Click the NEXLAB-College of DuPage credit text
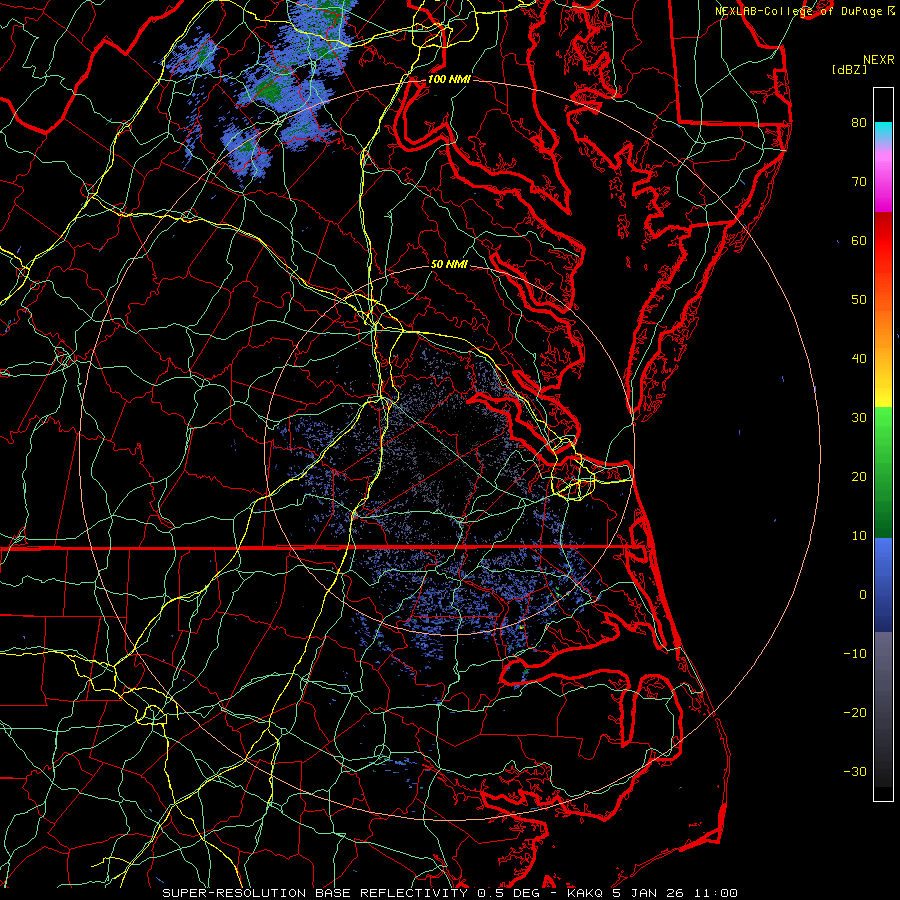The height and width of the screenshot is (900, 900). tap(800, 11)
